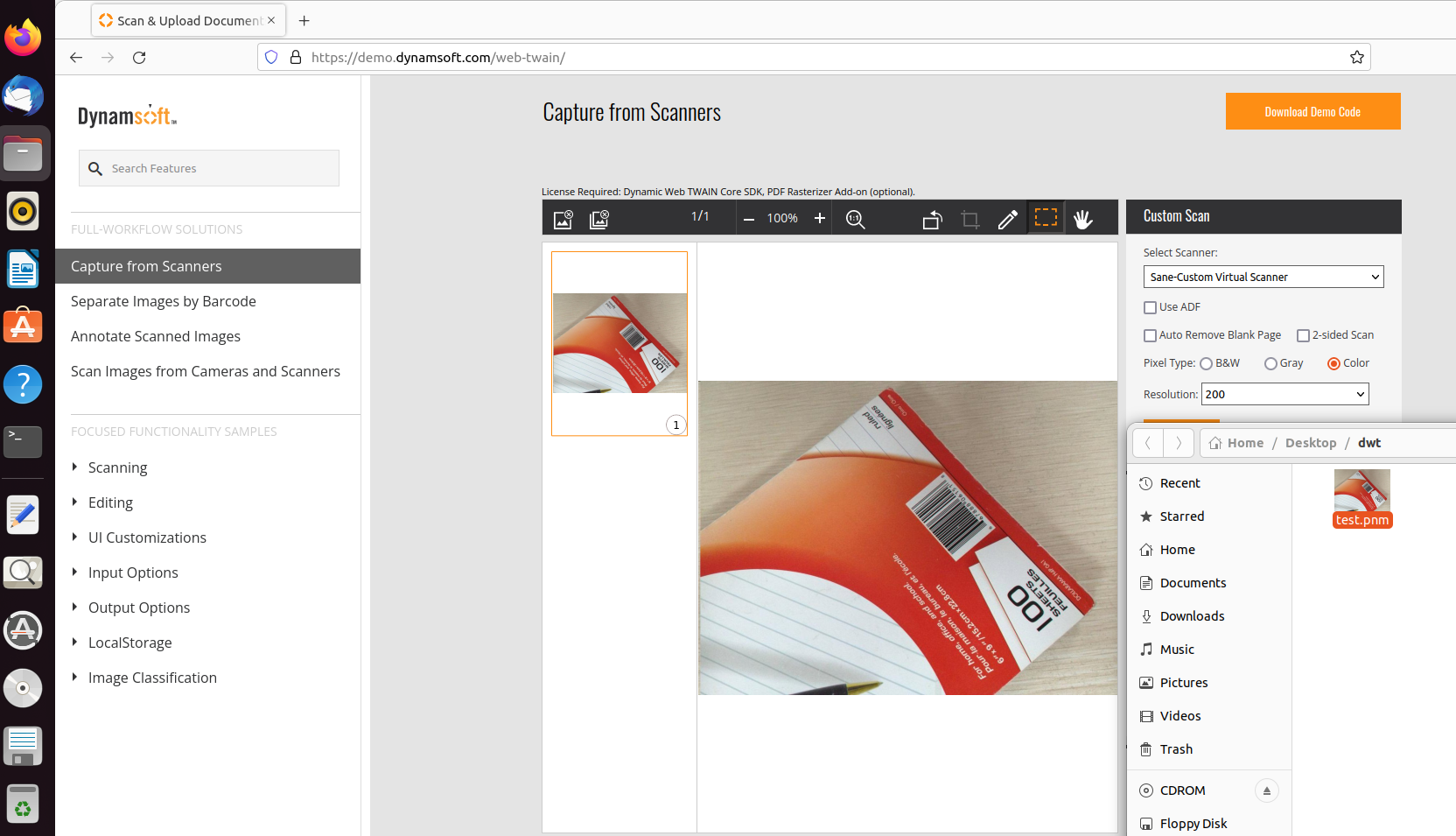
Task: Enable the Use ADF checkbox
Action: (1151, 307)
